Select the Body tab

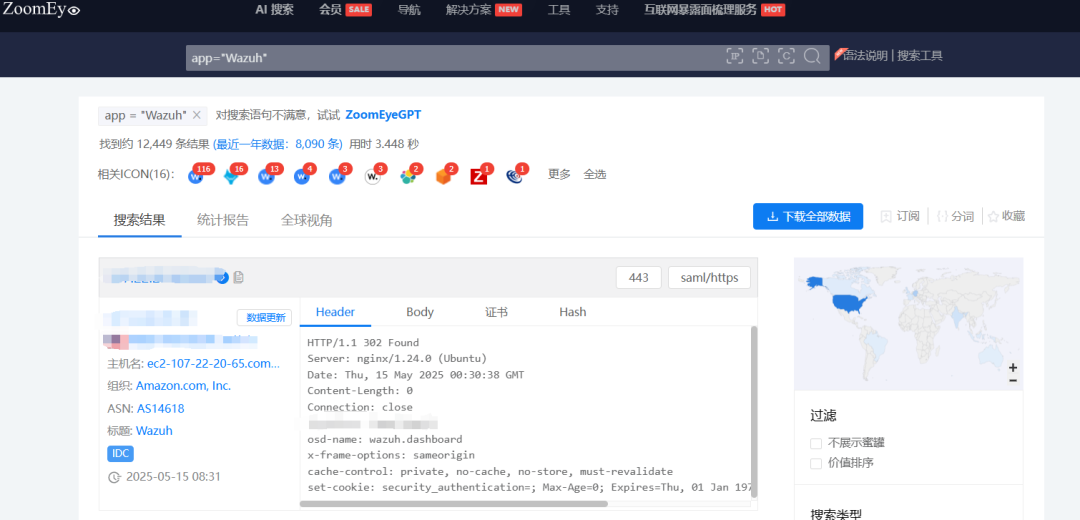click(x=420, y=312)
